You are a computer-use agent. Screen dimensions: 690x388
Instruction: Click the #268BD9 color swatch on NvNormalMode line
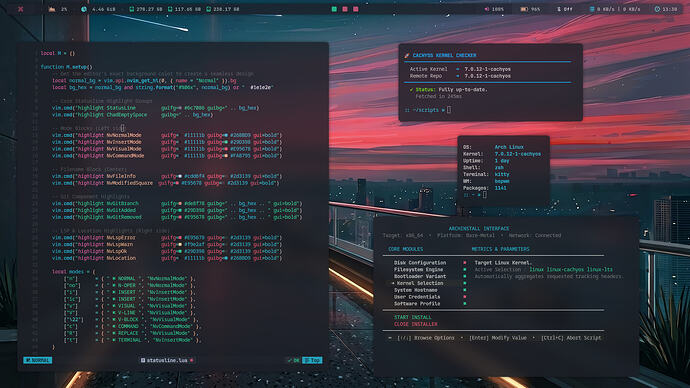226,135
